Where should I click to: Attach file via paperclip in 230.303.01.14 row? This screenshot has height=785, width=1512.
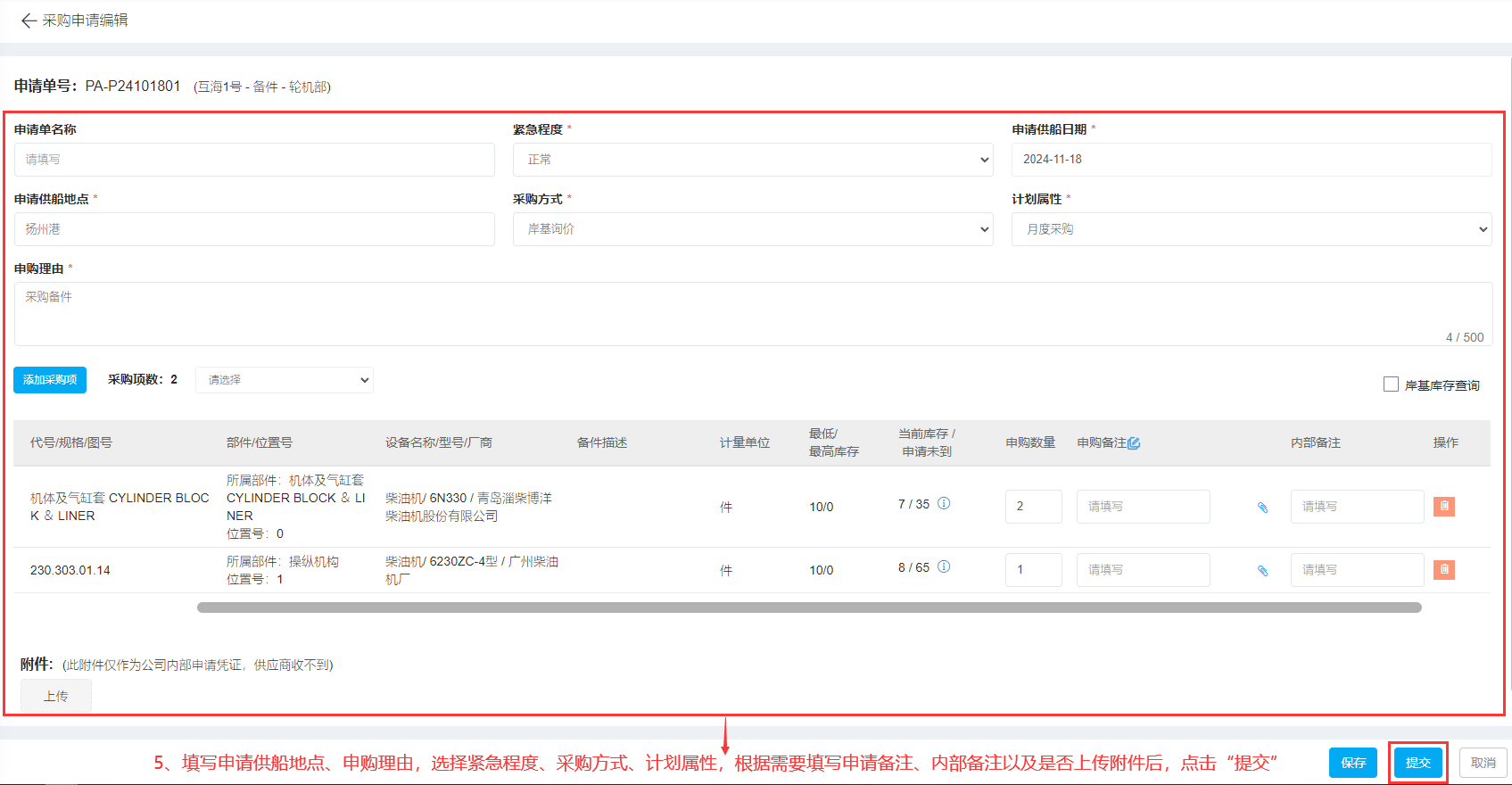(x=1262, y=570)
